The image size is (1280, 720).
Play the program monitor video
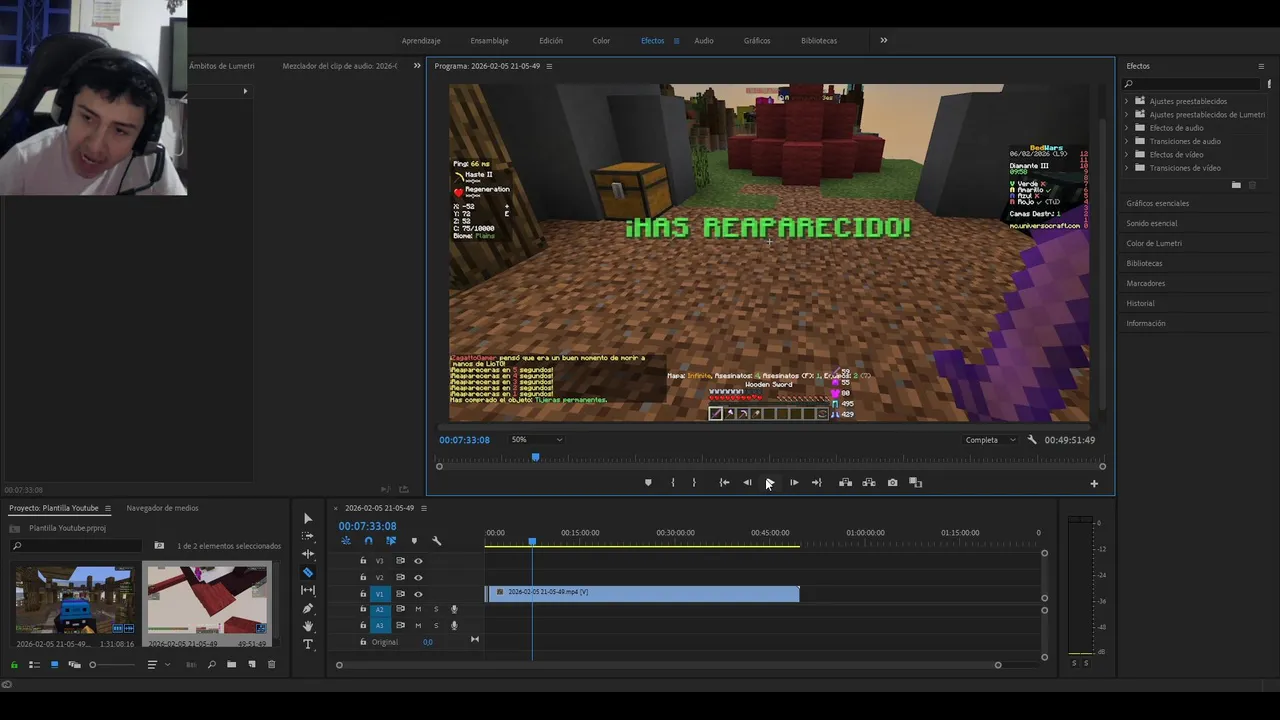click(769, 483)
